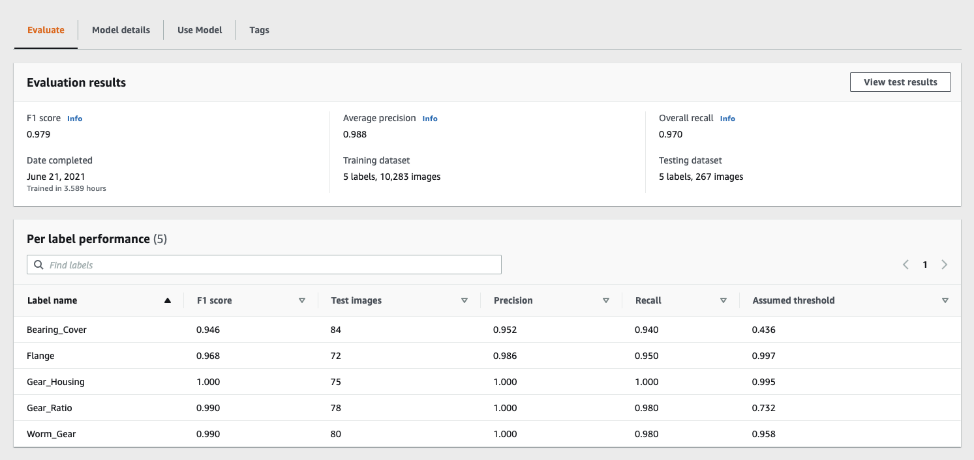Select the Evaluate tab
974x460 pixels.
[x=46, y=30]
